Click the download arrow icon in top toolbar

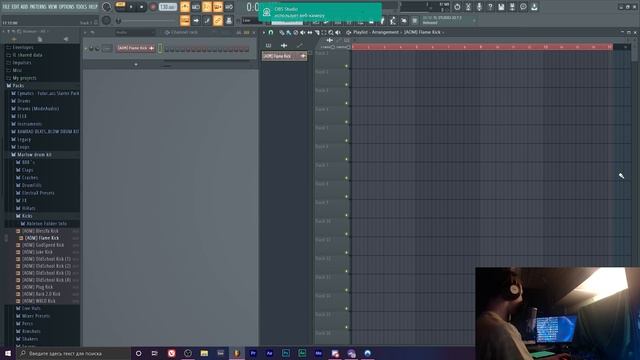click(534, 7)
